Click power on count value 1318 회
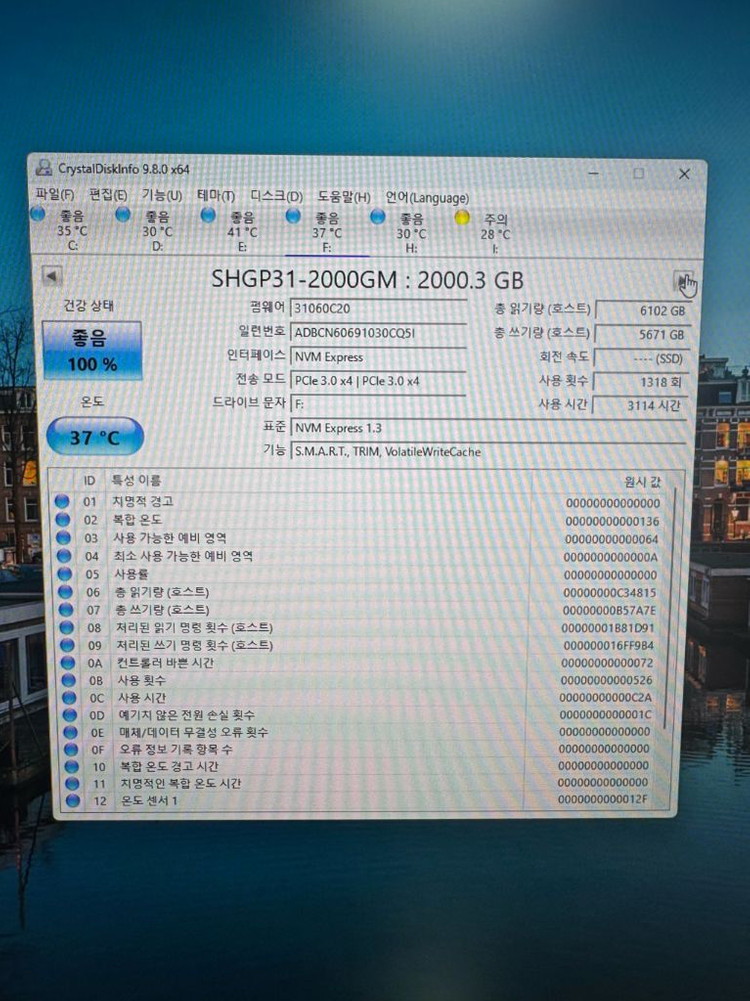This screenshot has width=750, height=1001. (x=641, y=382)
